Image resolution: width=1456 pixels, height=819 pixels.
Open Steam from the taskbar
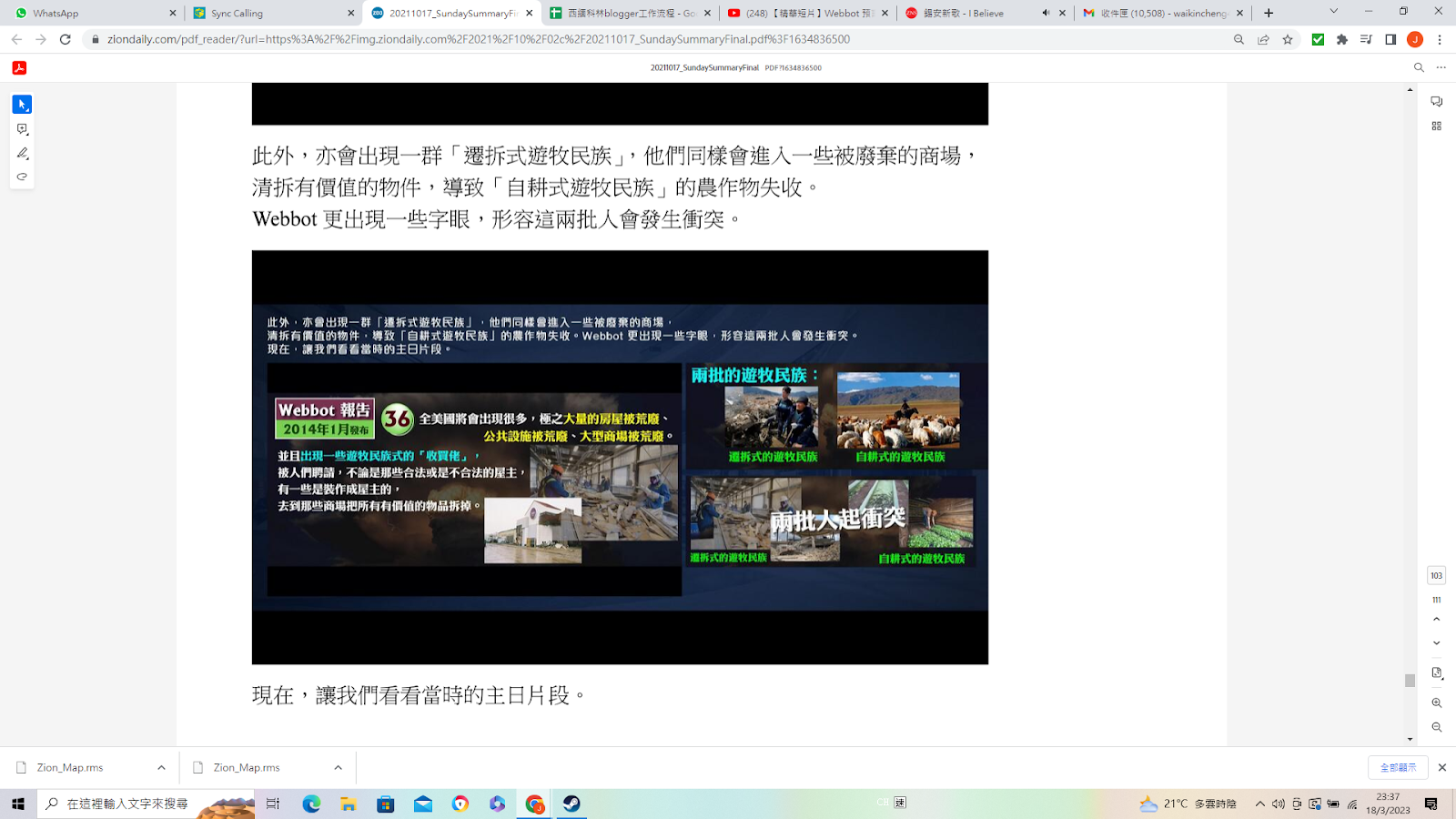click(571, 804)
